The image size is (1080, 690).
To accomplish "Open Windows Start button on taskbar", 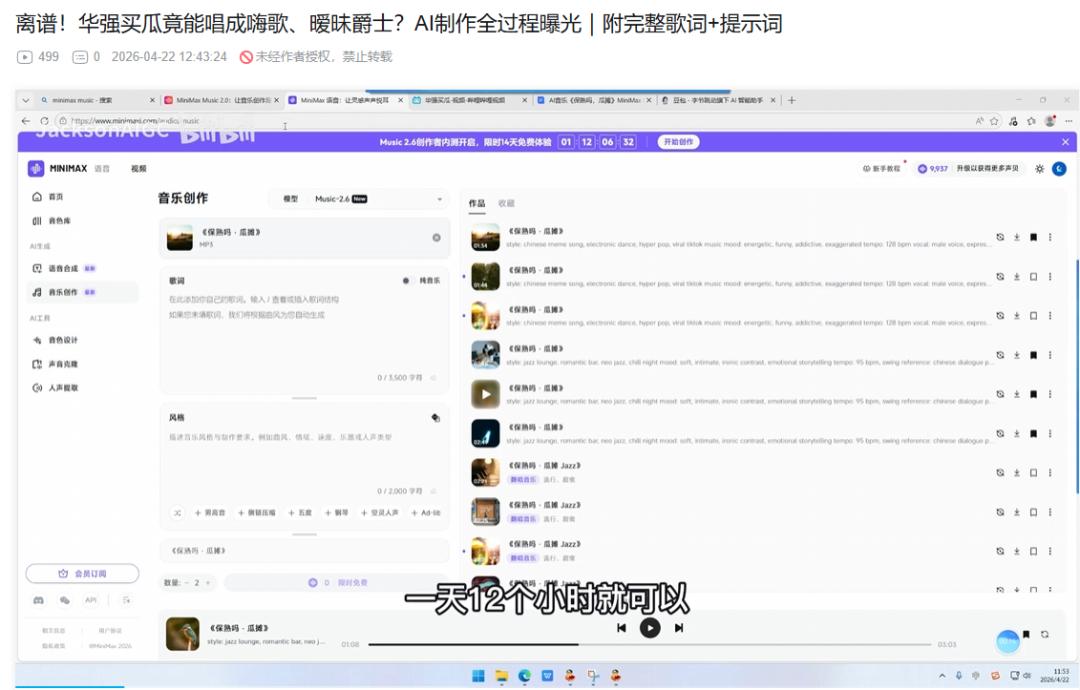I will pyautogui.click(x=478, y=676).
